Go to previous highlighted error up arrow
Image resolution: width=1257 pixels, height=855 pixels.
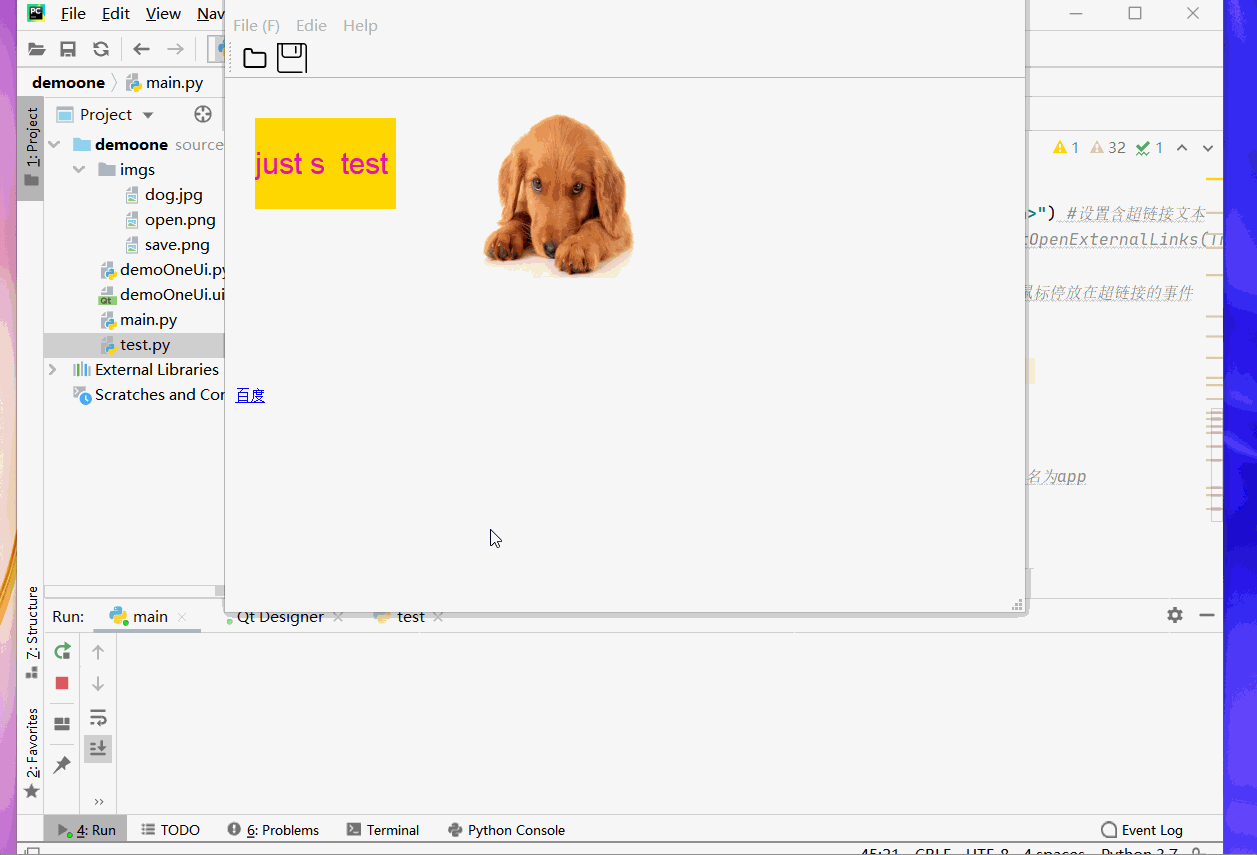1182,148
